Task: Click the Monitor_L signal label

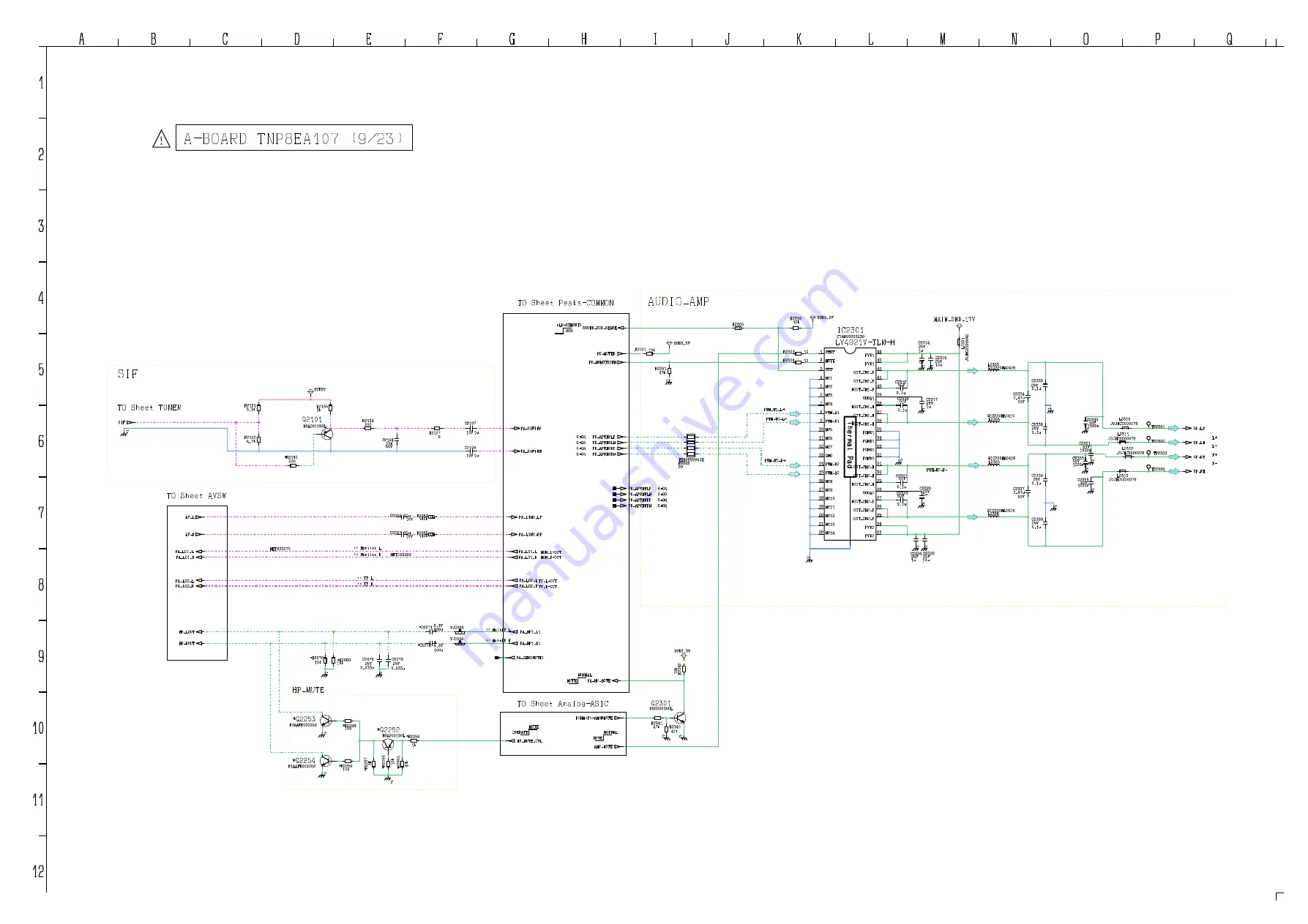Action: [x=370, y=549]
